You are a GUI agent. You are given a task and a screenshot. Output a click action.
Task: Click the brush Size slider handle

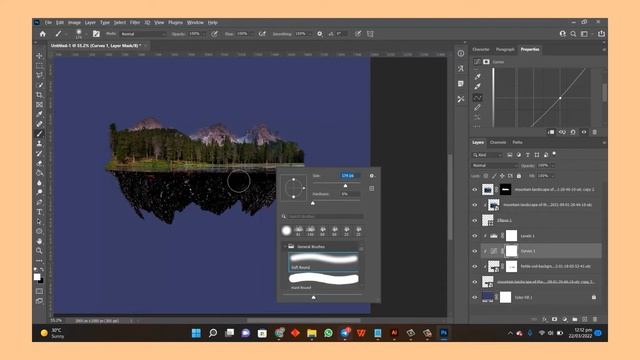pos(346,186)
